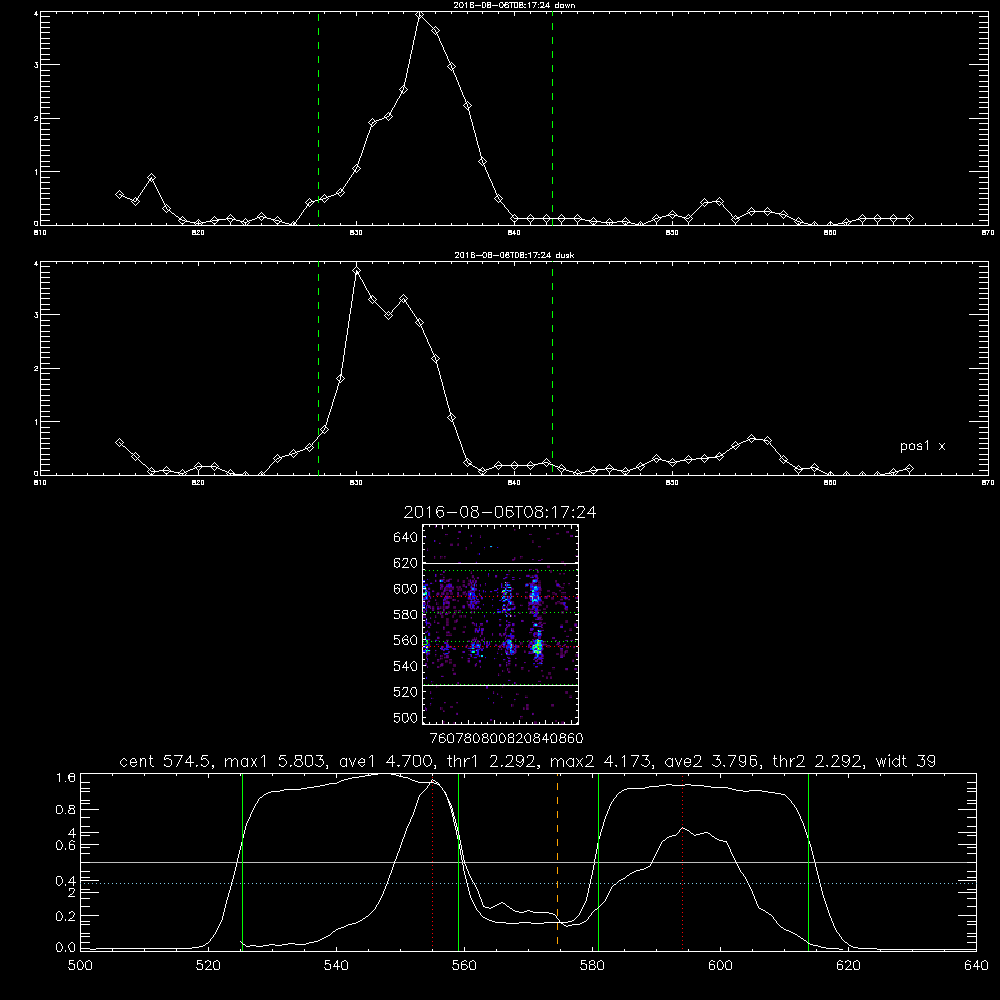Click bottom plot y-axis label 0.2
1000x1000 pixels.
click(66, 916)
